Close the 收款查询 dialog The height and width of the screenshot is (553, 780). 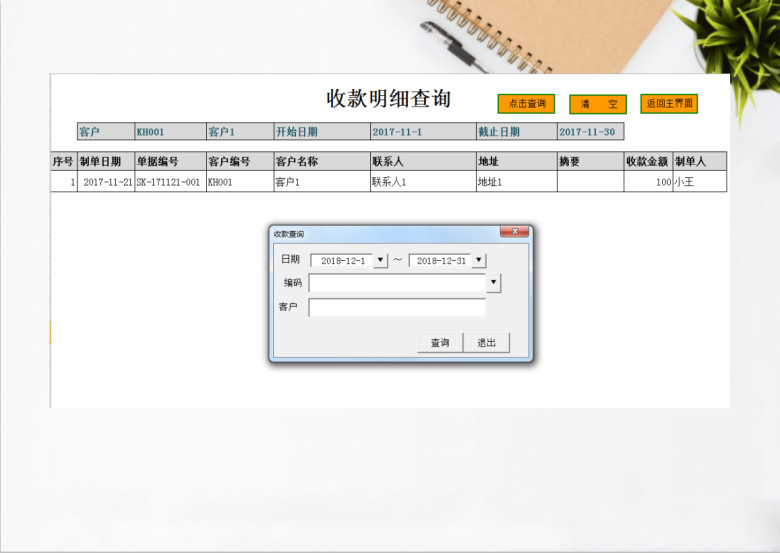515,232
